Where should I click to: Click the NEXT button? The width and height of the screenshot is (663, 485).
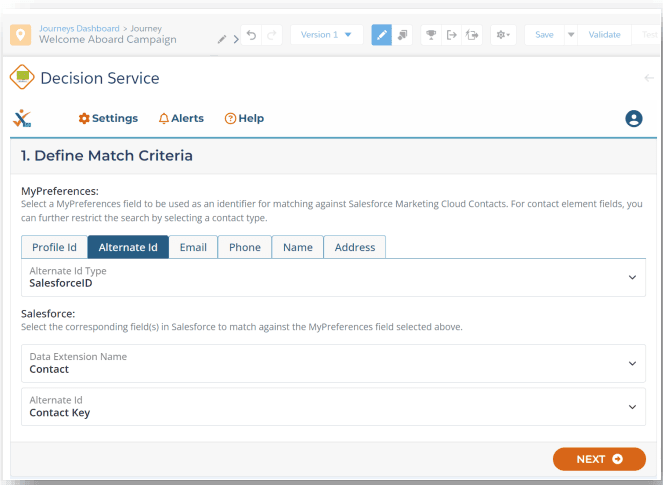coord(599,459)
